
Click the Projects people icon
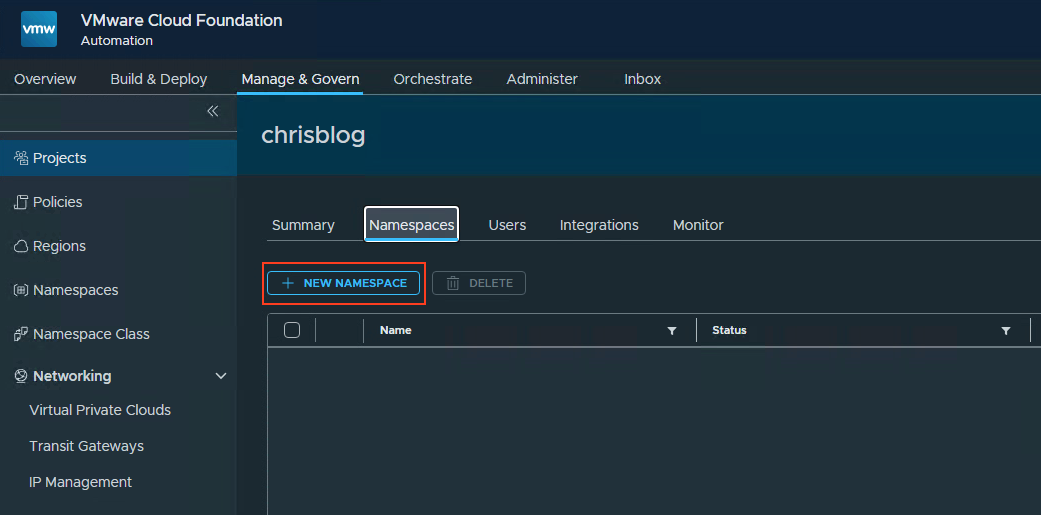tap(21, 158)
